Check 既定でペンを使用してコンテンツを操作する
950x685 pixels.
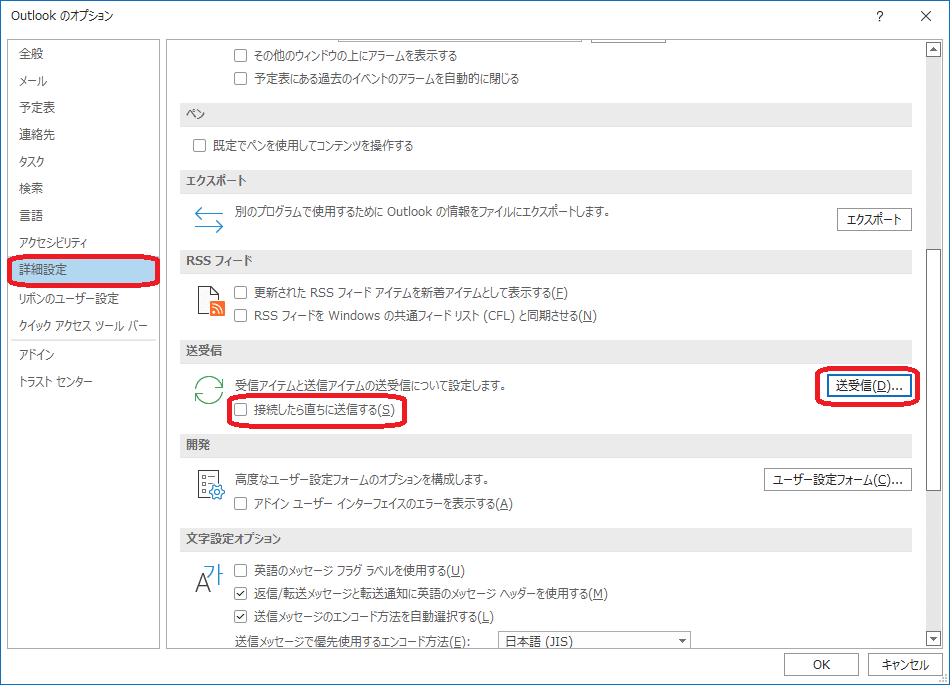199,145
